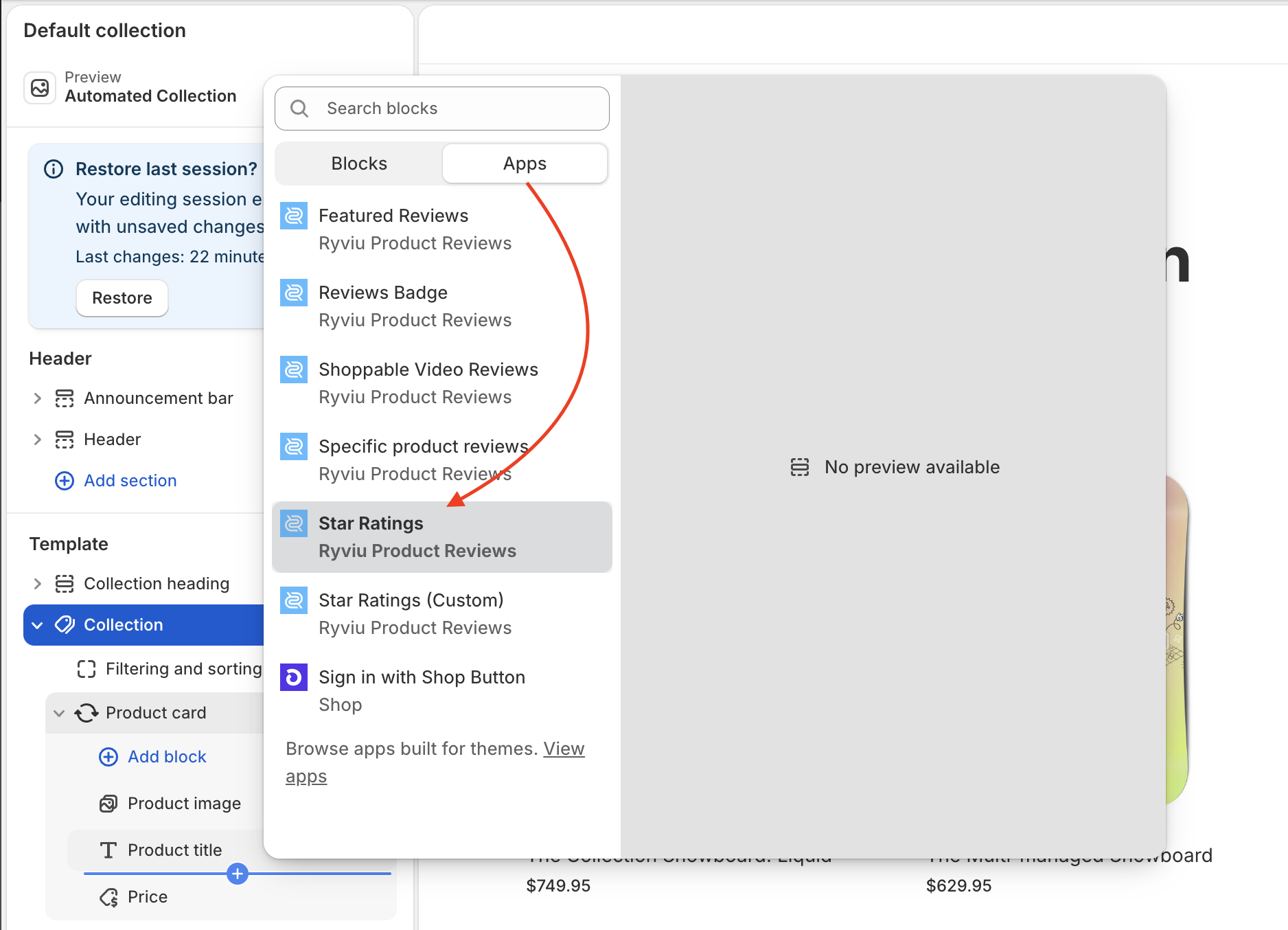Click the Shop icon for Sign in with Shop
1288x930 pixels.
(x=294, y=678)
